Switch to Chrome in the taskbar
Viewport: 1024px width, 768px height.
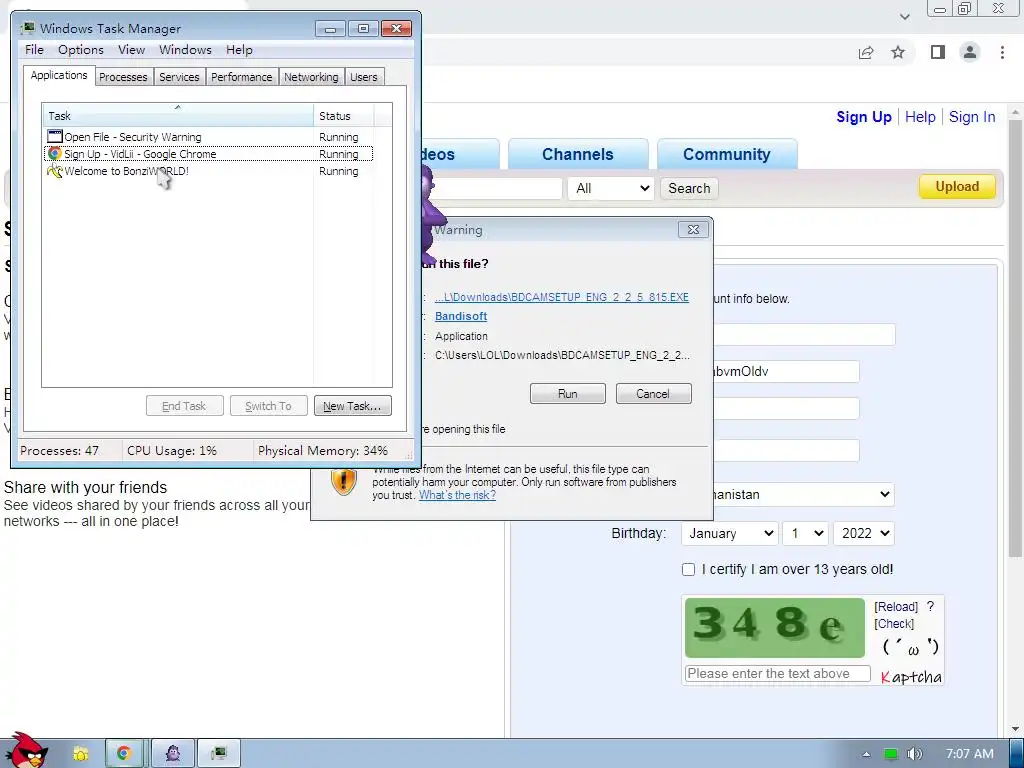coord(124,754)
